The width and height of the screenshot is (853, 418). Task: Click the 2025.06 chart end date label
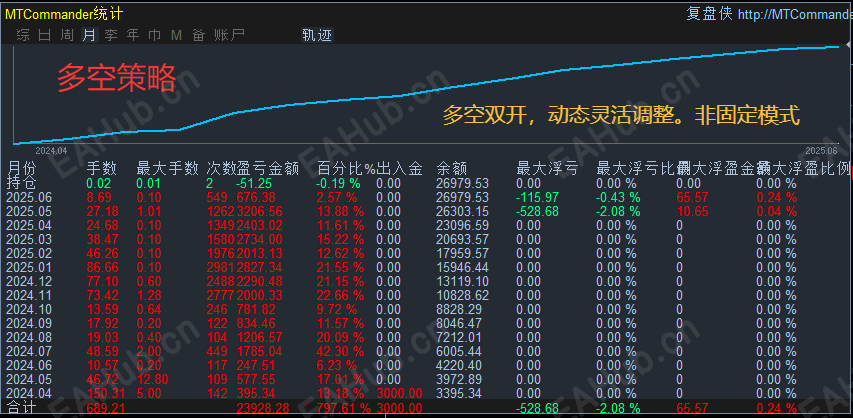point(821,150)
